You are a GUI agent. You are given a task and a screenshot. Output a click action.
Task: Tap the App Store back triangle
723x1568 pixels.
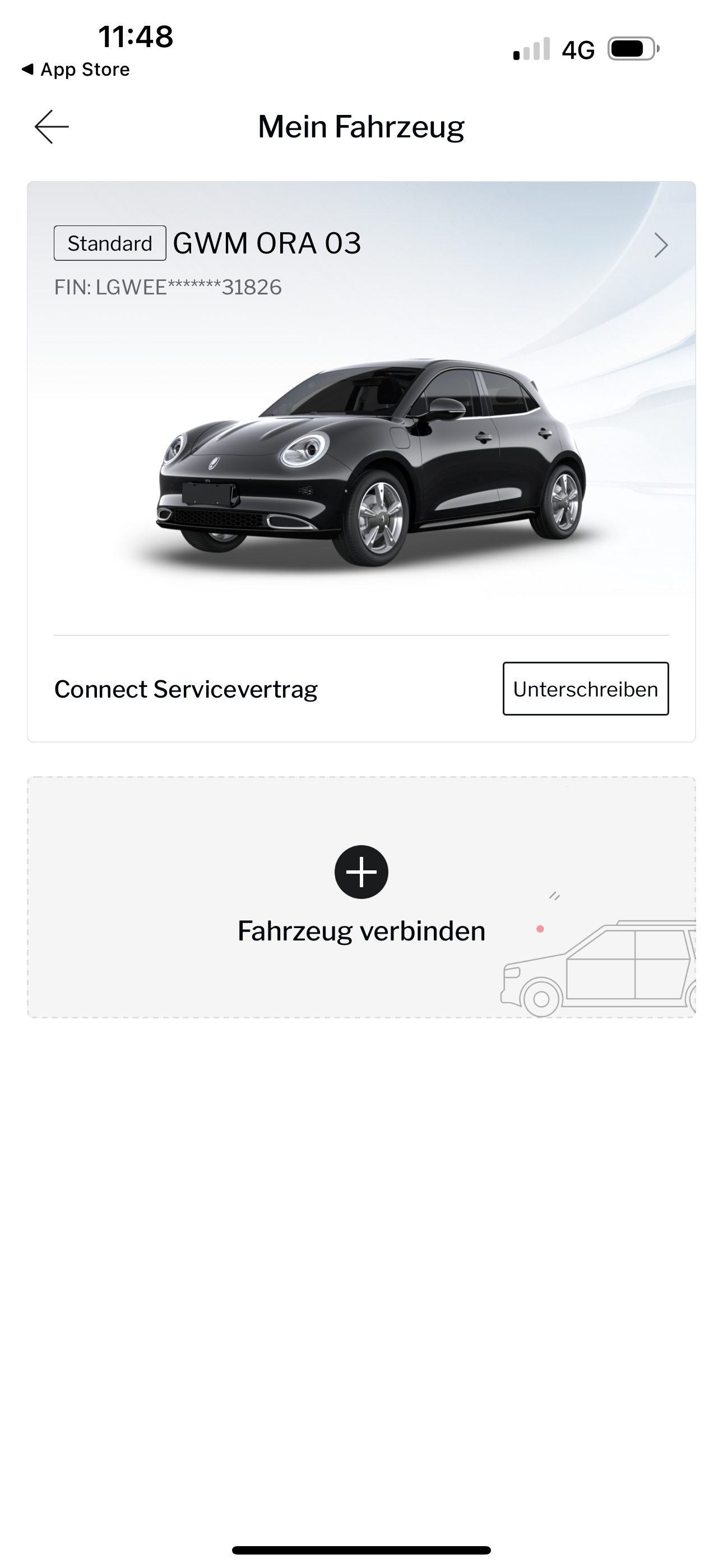pyautogui.click(x=27, y=70)
